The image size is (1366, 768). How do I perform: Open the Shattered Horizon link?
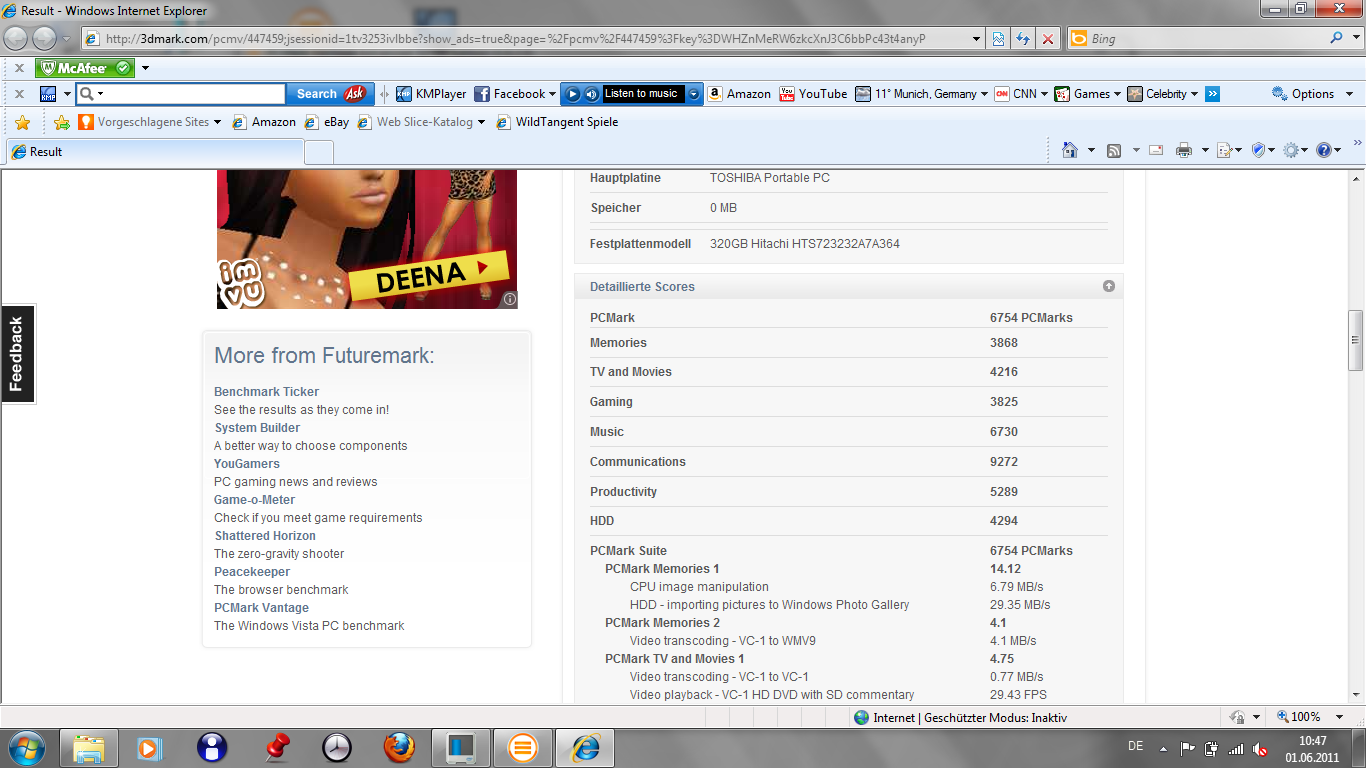tap(265, 536)
